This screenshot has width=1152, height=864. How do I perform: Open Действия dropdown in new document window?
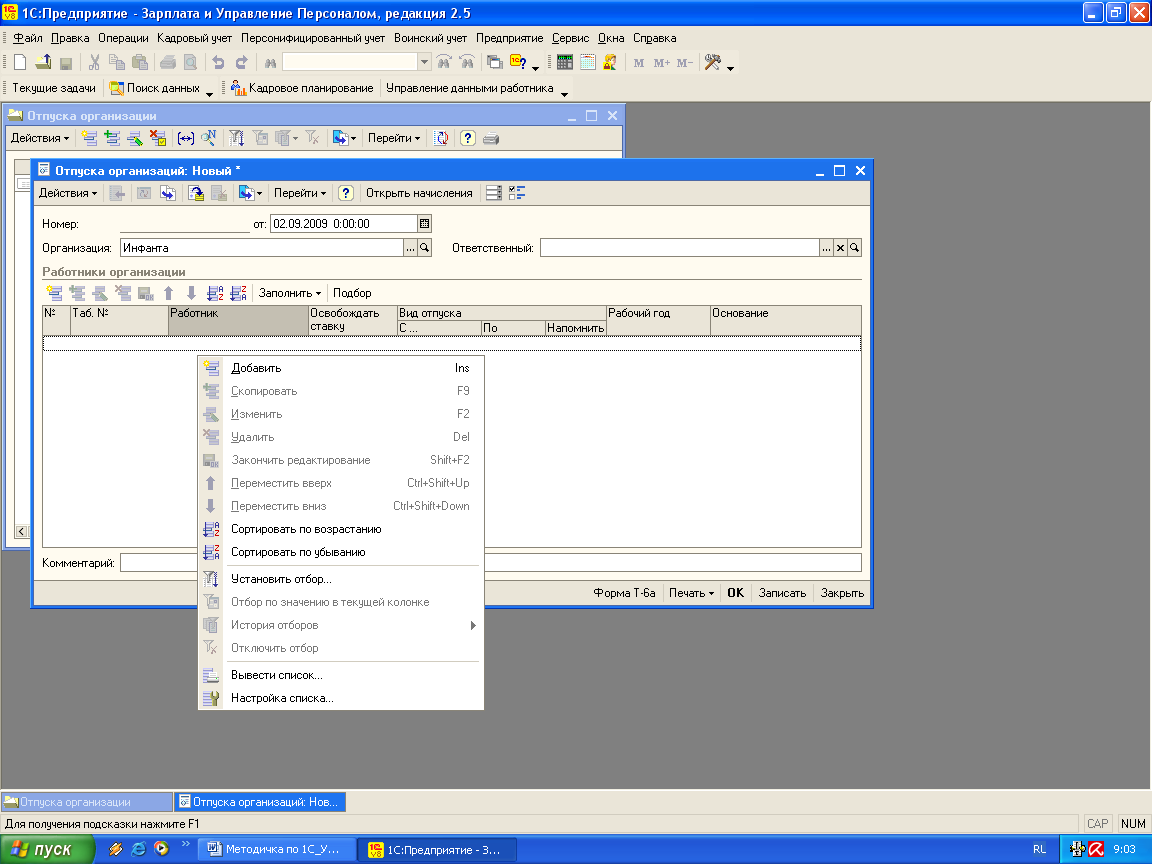click(x=68, y=193)
